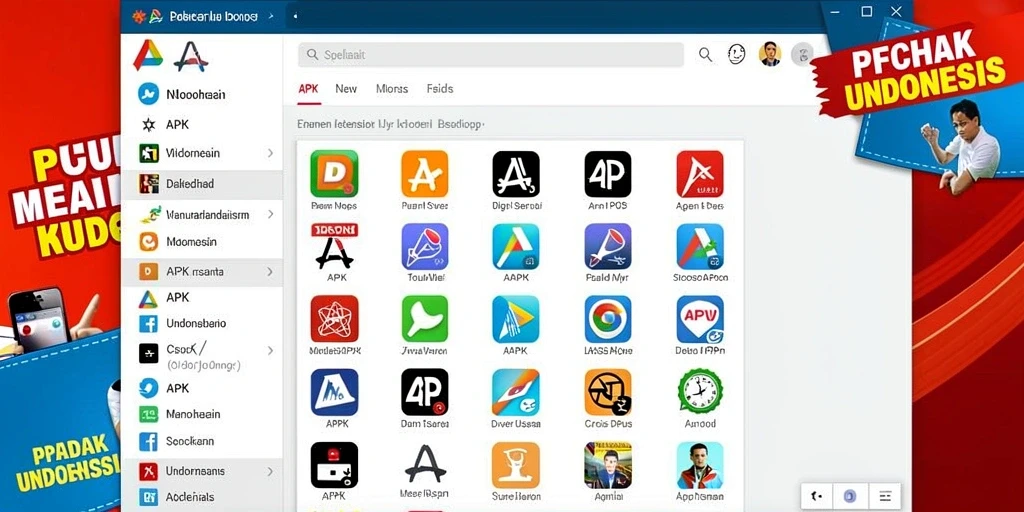Open the Arnl POS app icon

(x=607, y=174)
